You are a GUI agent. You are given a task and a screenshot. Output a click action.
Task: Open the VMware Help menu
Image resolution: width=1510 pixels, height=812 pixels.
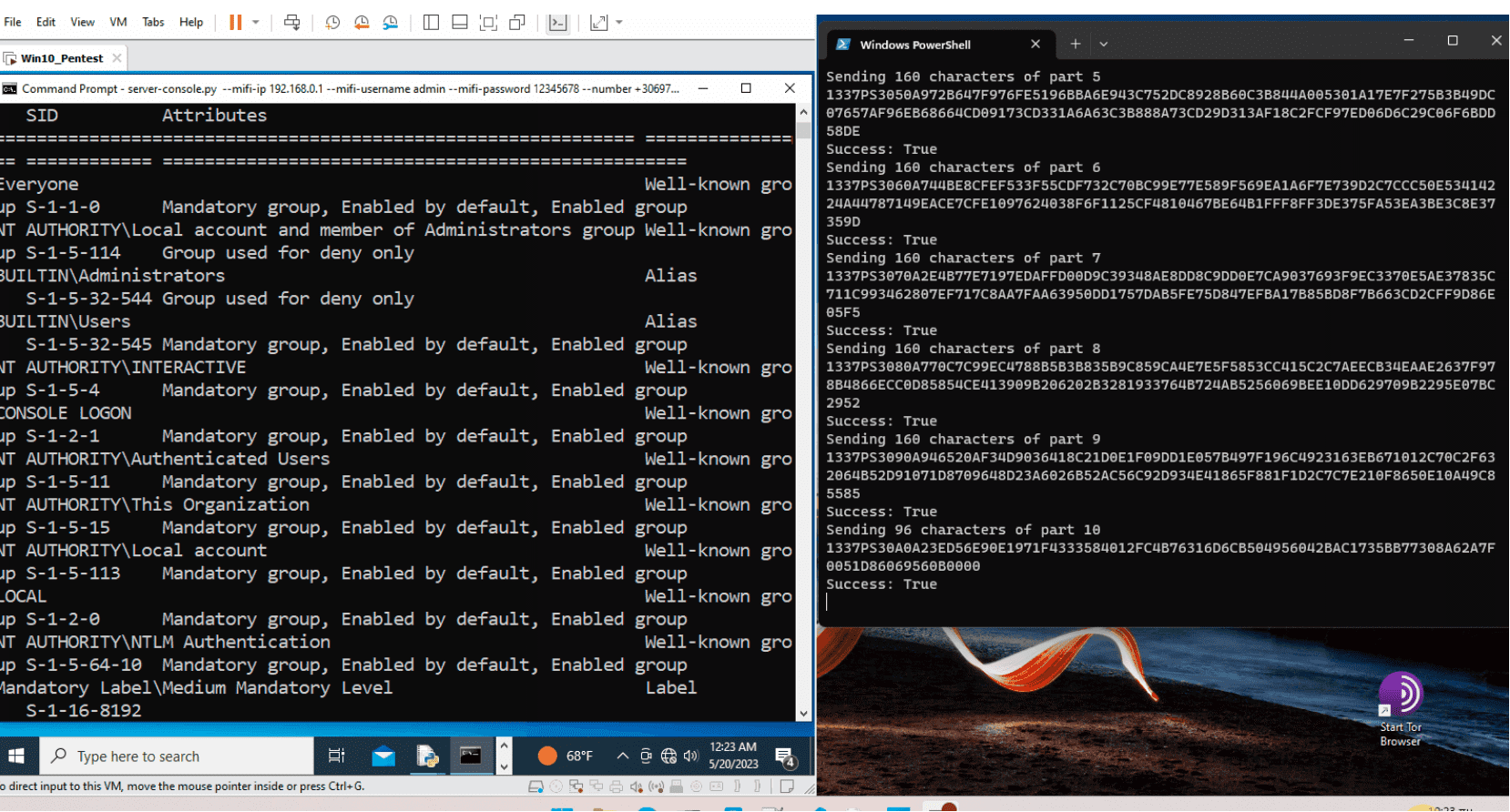click(191, 22)
